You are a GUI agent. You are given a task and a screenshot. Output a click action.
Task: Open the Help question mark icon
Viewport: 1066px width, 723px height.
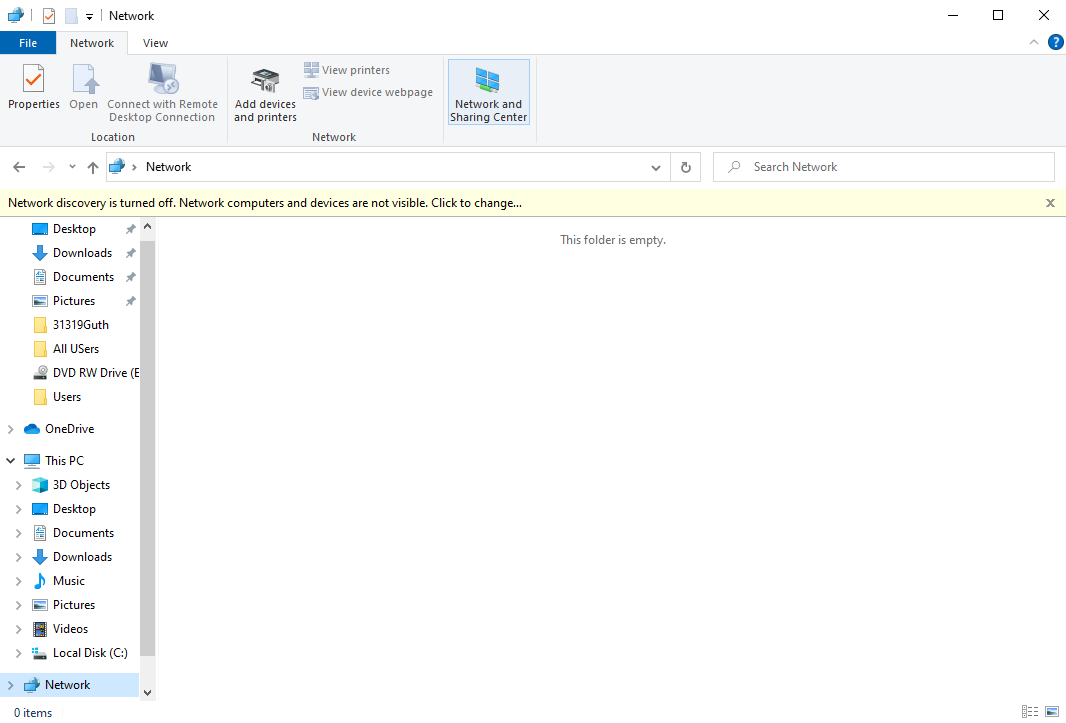click(1055, 42)
